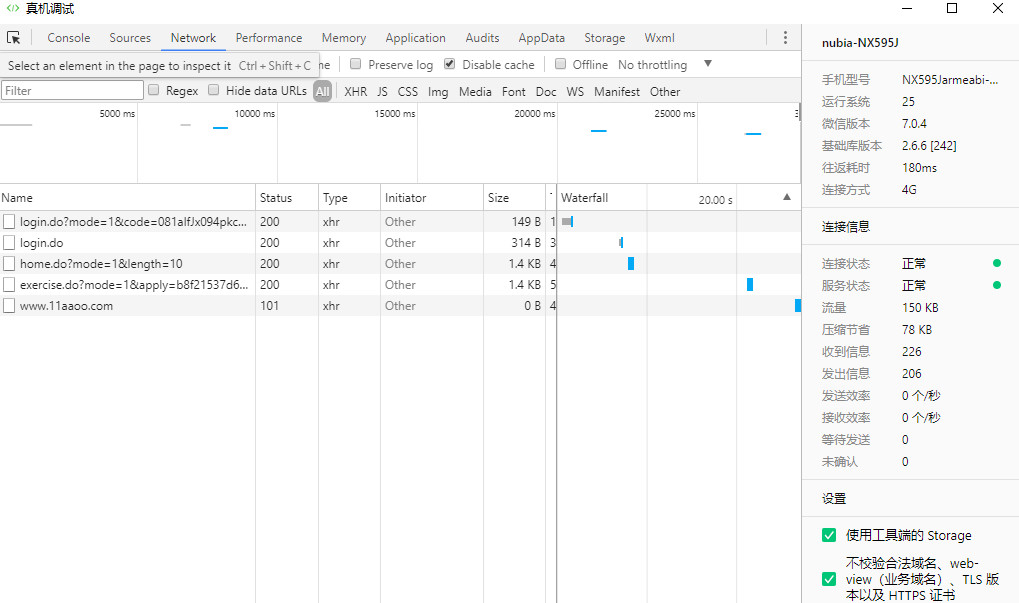
Task: Sort by the Size column header
Action: [x=514, y=198]
